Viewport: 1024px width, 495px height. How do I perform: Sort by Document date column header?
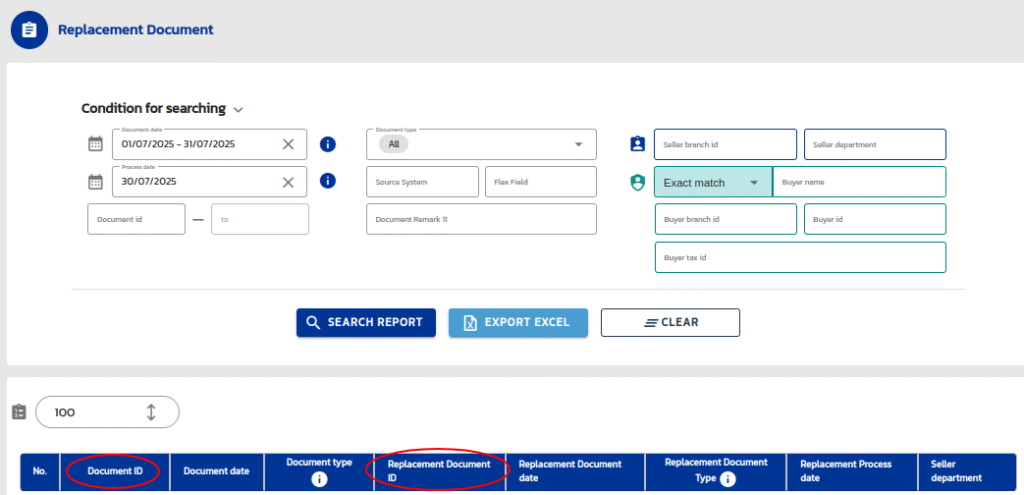(x=216, y=471)
